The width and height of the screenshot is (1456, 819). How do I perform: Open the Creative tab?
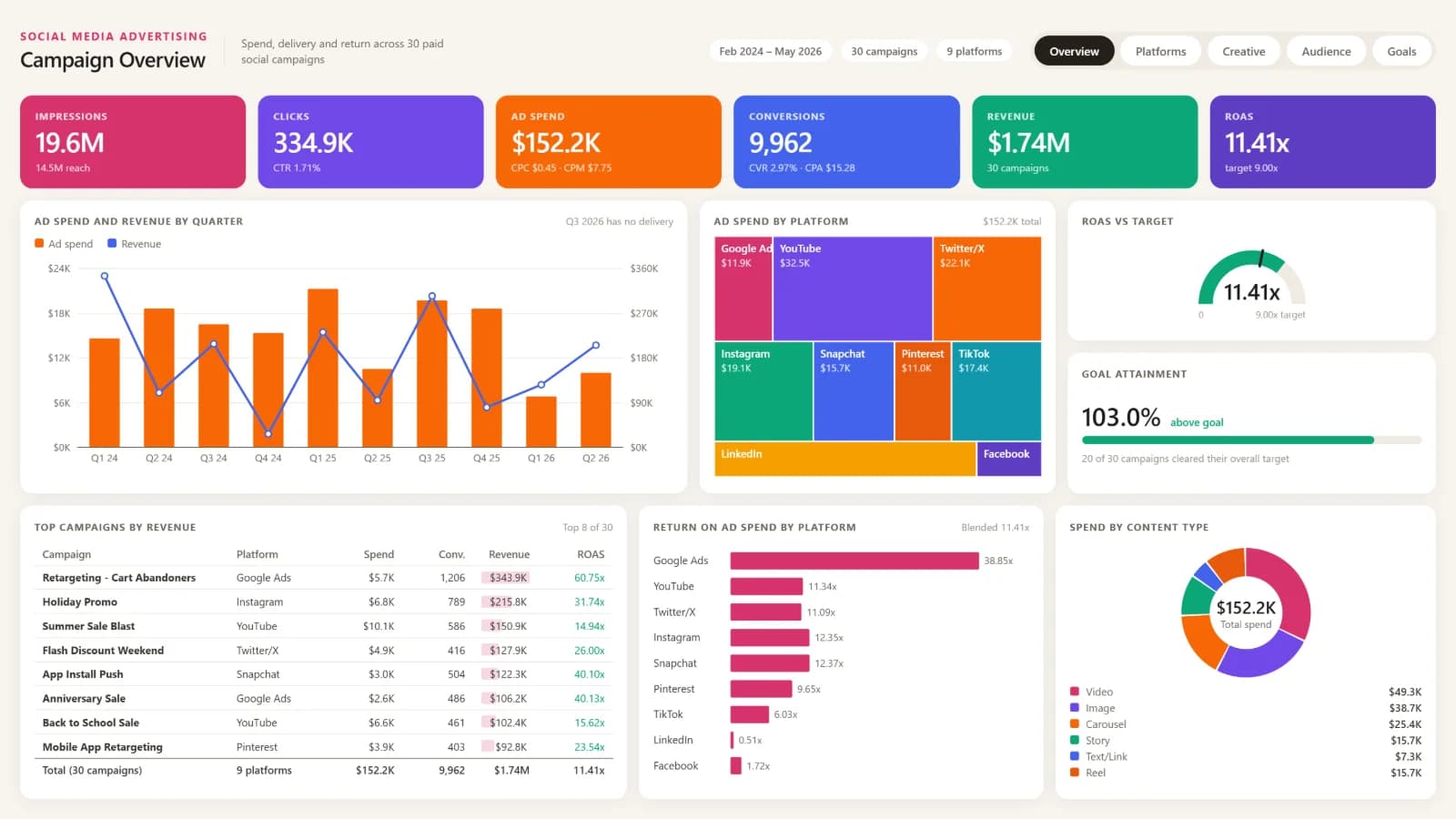(1243, 51)
